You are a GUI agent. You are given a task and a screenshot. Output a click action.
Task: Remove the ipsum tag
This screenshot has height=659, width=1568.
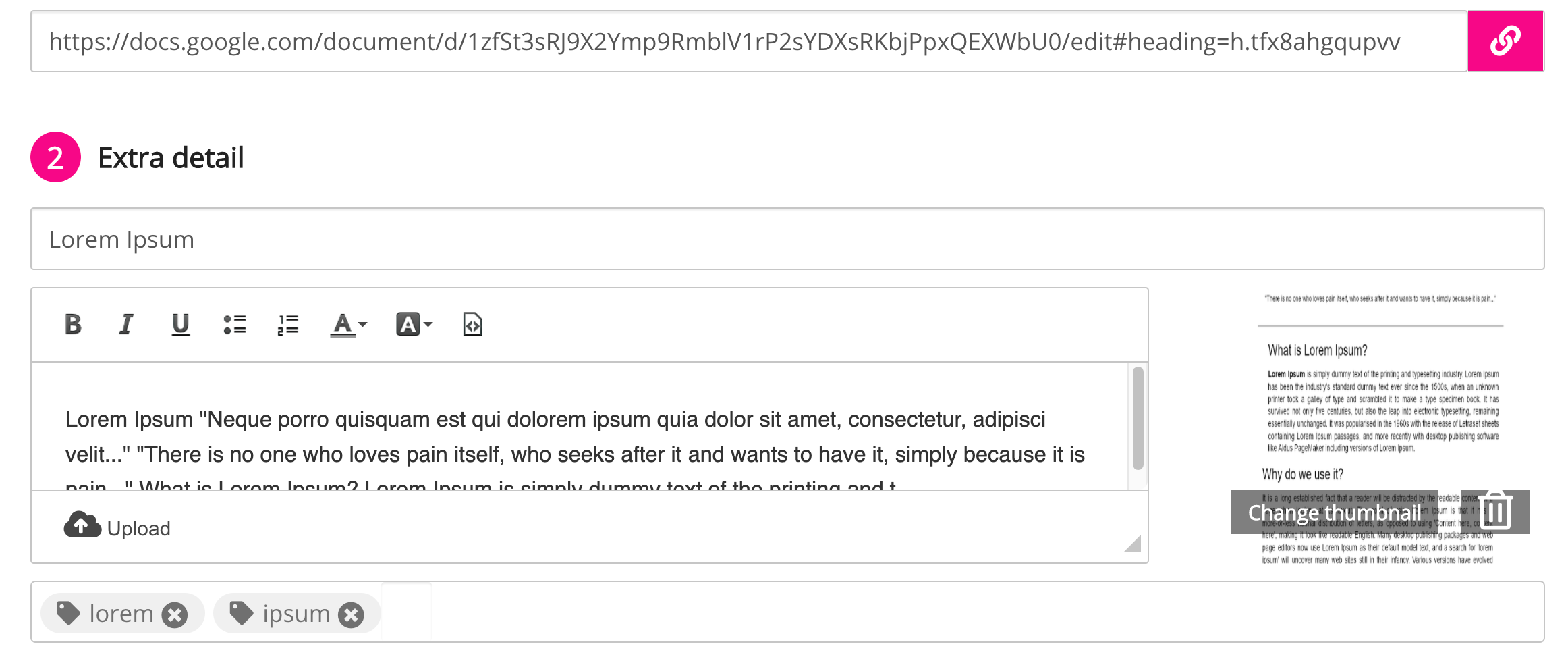coord(351,614)
